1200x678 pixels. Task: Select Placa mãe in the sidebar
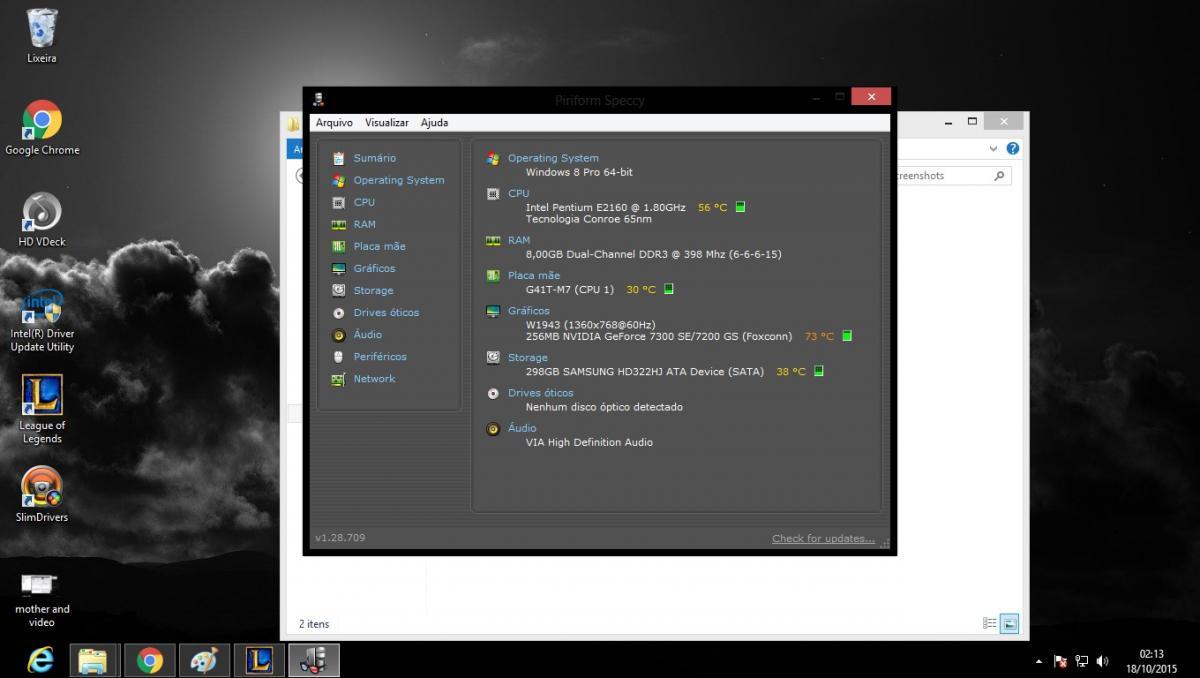click(379, 246)
